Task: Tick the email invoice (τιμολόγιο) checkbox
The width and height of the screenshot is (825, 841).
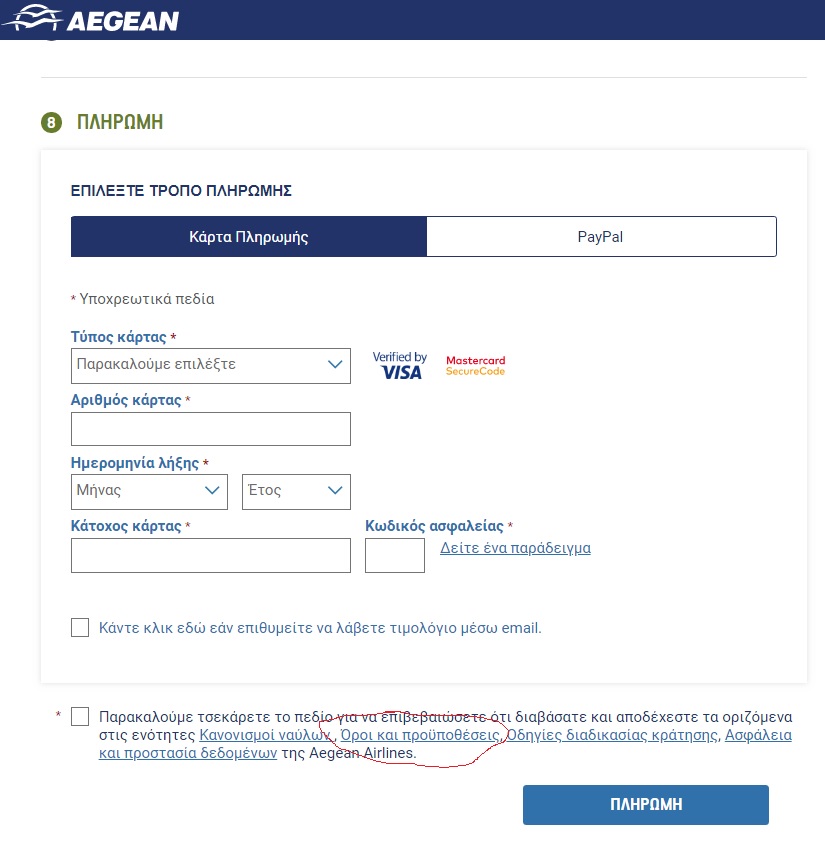Action: click(x=80, y=628)
